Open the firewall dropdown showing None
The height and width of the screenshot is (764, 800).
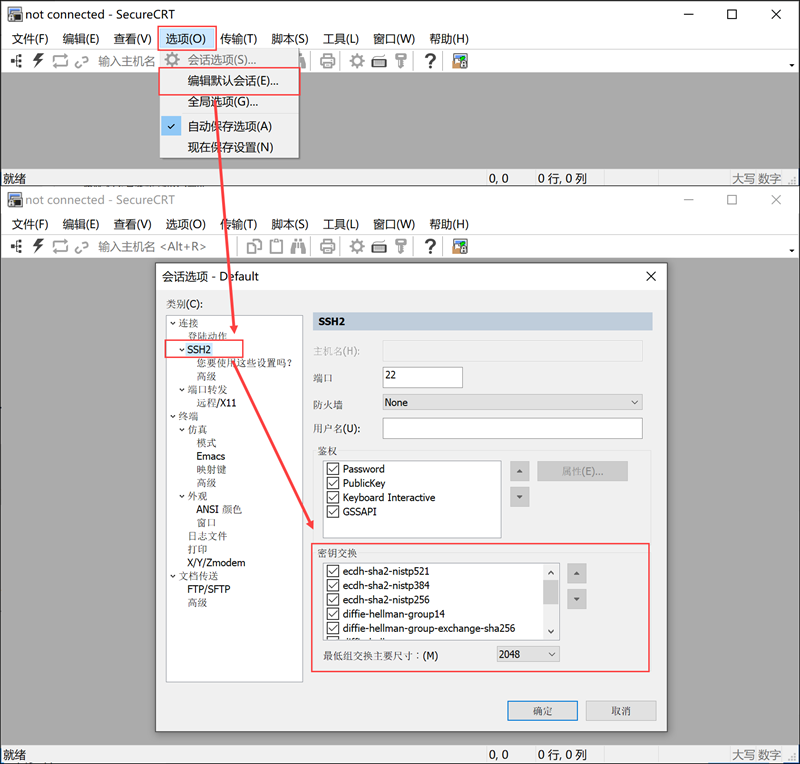pyautogui.click(x=512, y=402)
